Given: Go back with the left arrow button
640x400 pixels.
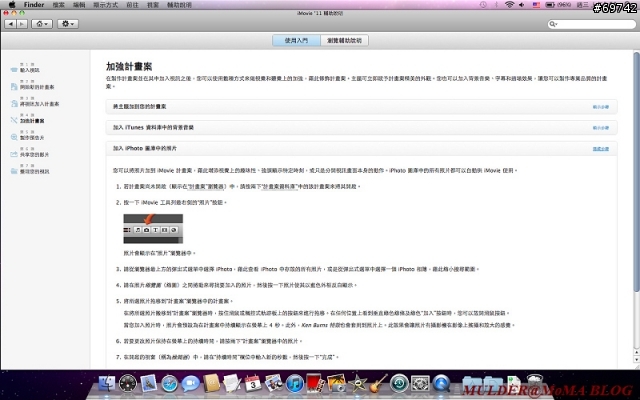Looking at the screenshot, I should (x=10, y=24).
